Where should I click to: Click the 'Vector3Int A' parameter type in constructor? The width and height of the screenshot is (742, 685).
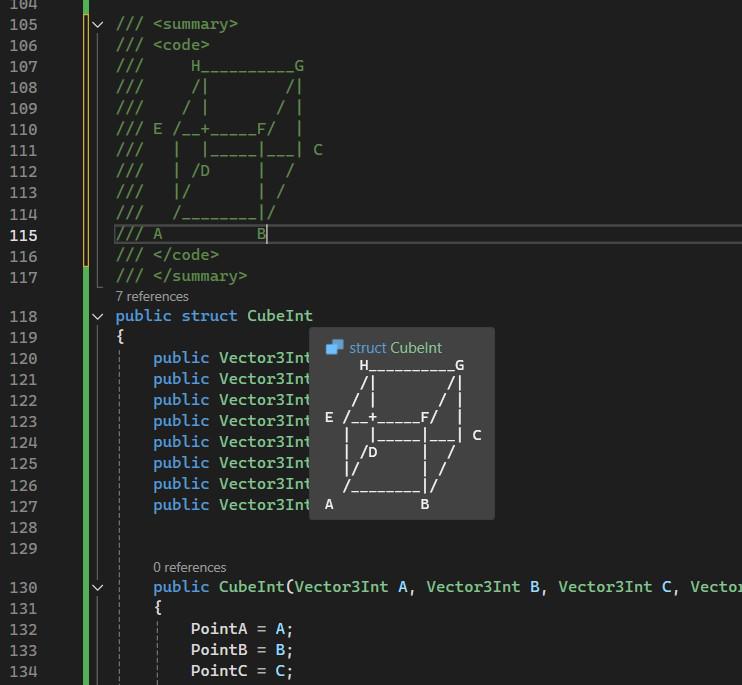point(341,587)
